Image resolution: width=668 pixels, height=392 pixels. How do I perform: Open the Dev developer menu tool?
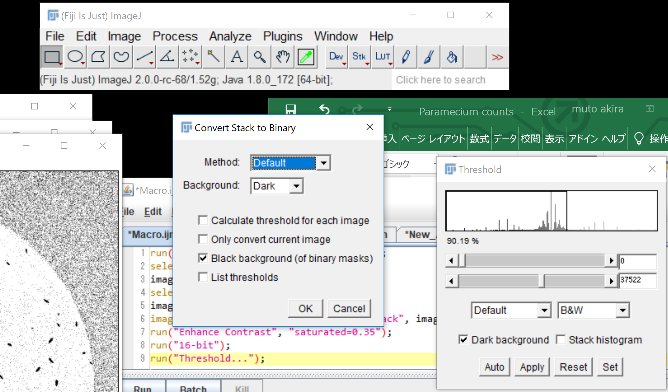(337, 57)
